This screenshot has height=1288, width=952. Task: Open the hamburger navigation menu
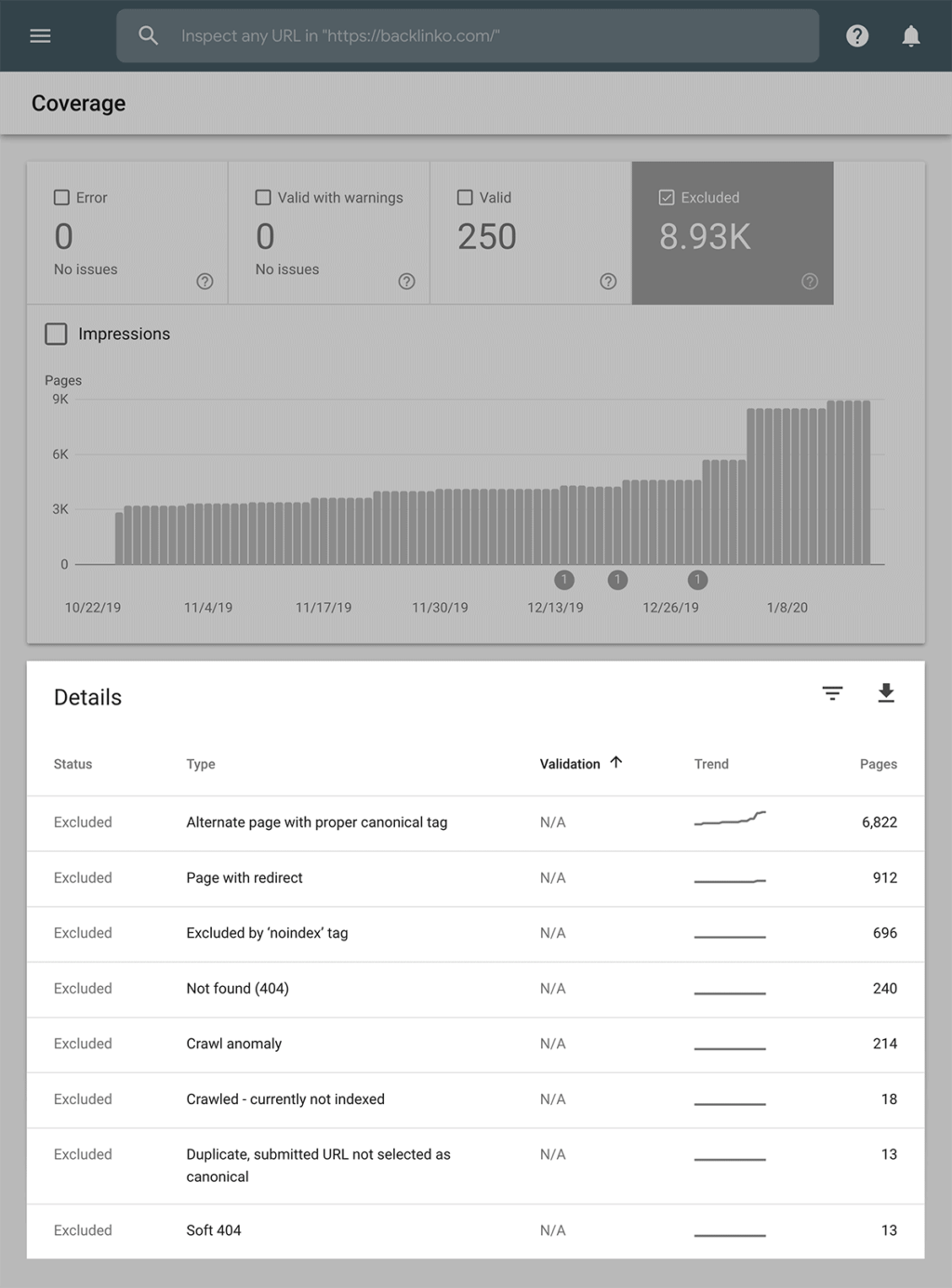[40, 36]
